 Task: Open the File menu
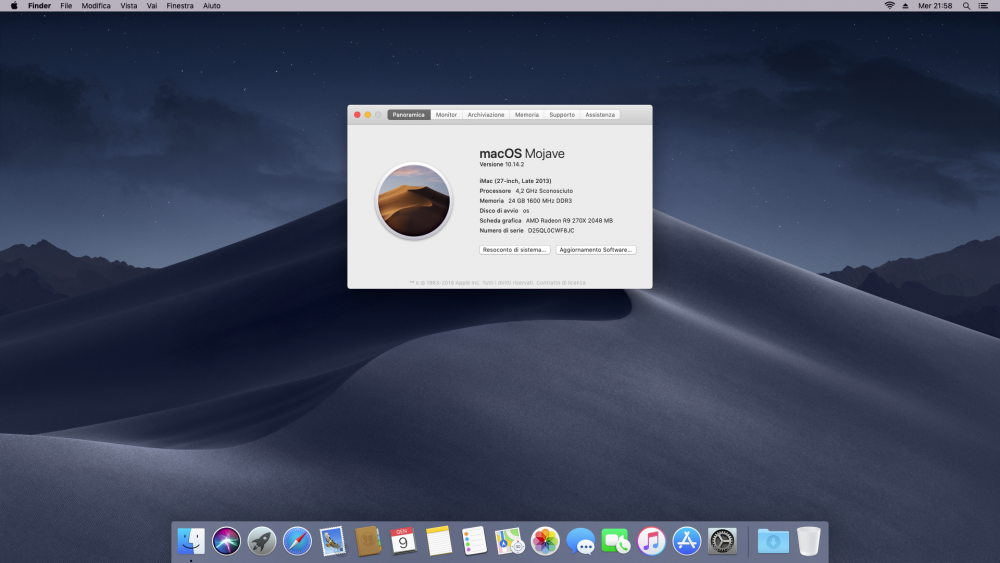[66, 6]
